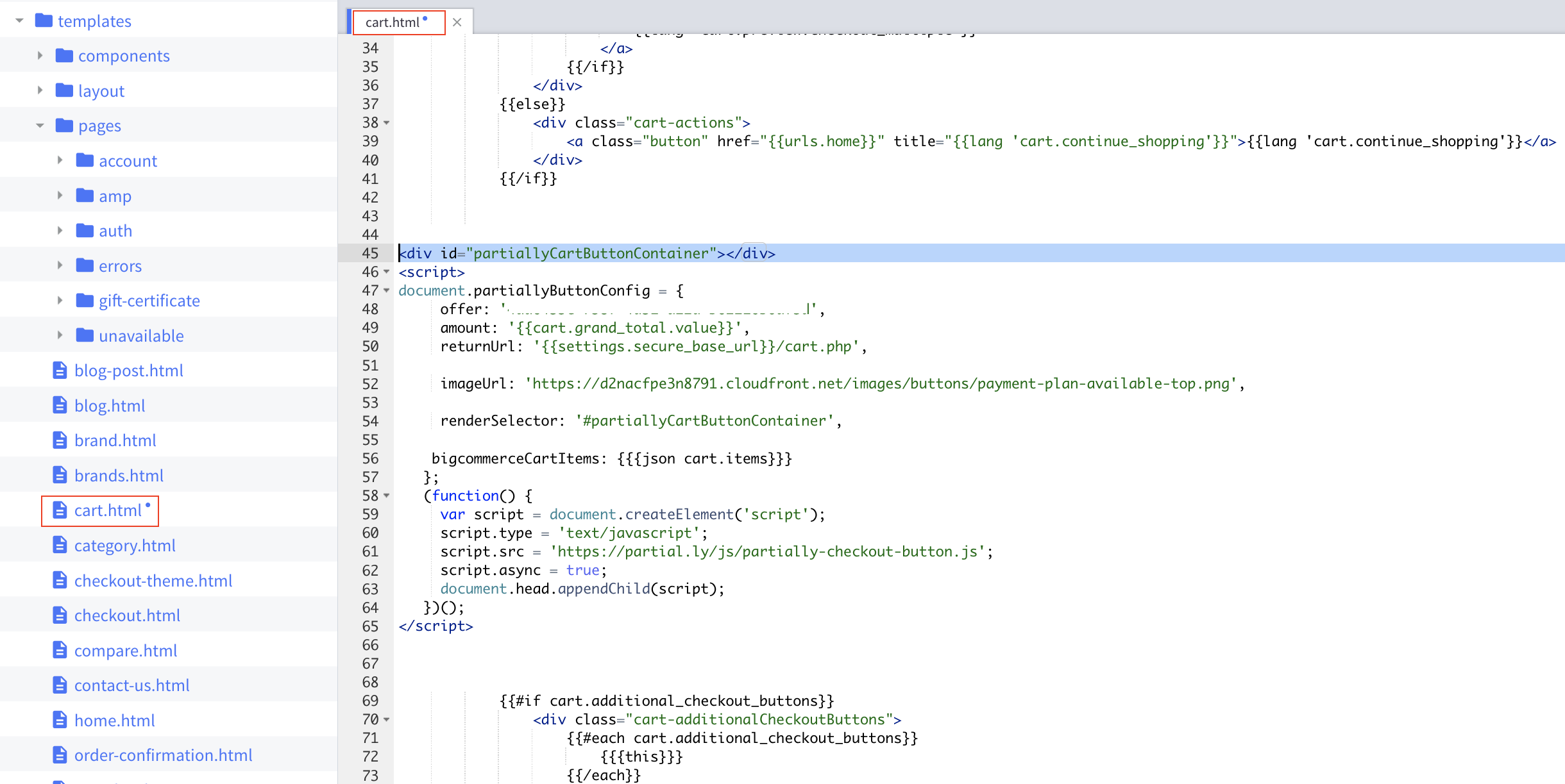This screenshot has height=784, width=1565.
Task: Open checkout.html from the file tree
Action: tap(127, 615)
